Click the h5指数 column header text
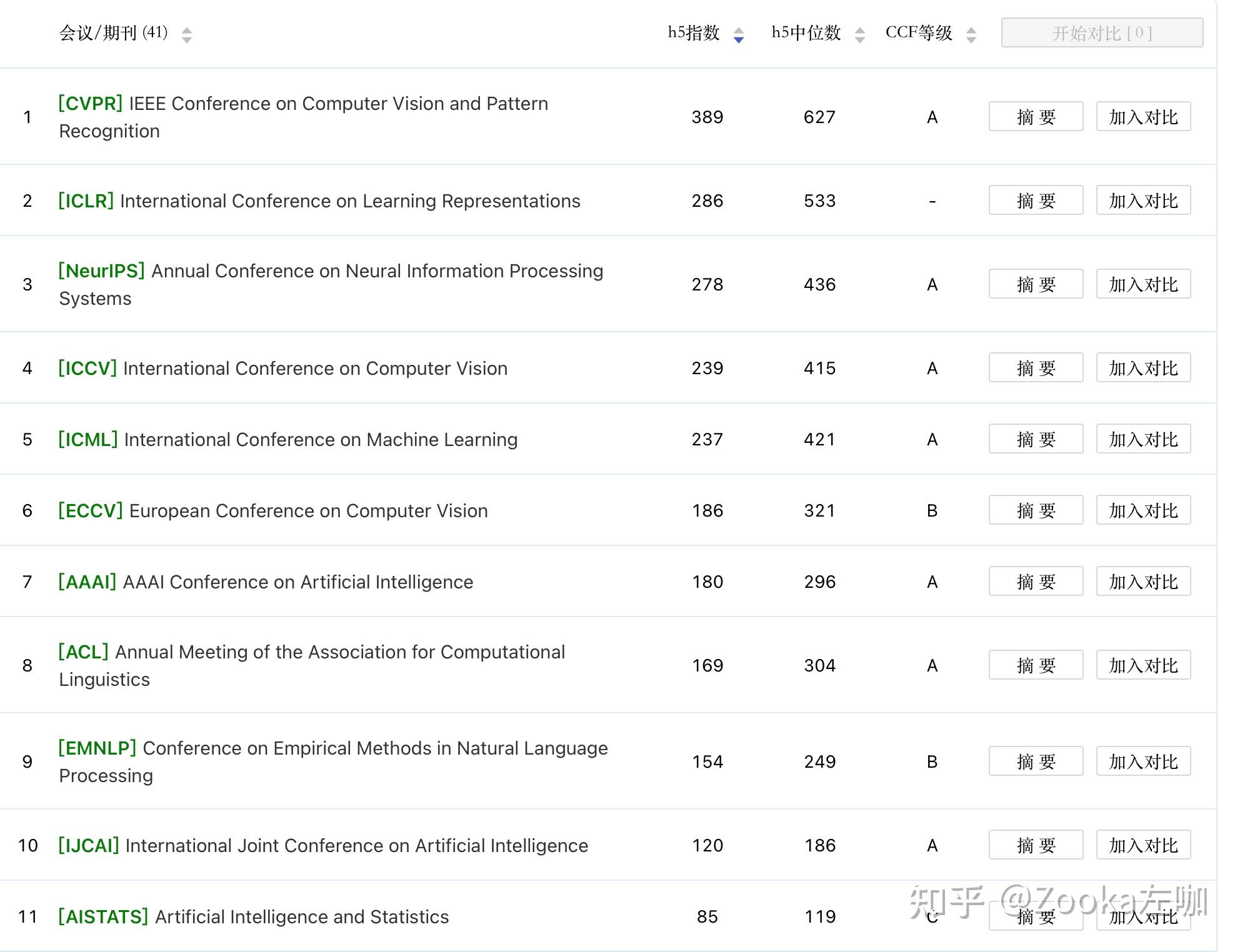1240x952 pixels. point(694,32)
